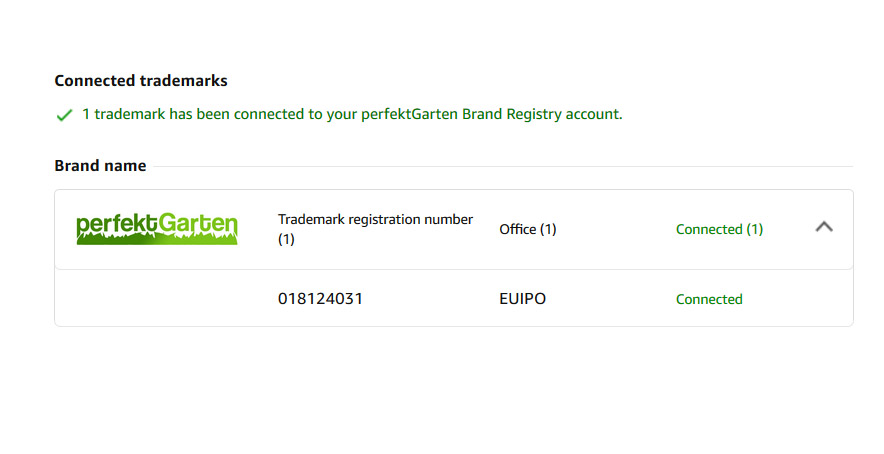Click the (1) count under registration number label
884x454 pixels.
click(286, 239)
